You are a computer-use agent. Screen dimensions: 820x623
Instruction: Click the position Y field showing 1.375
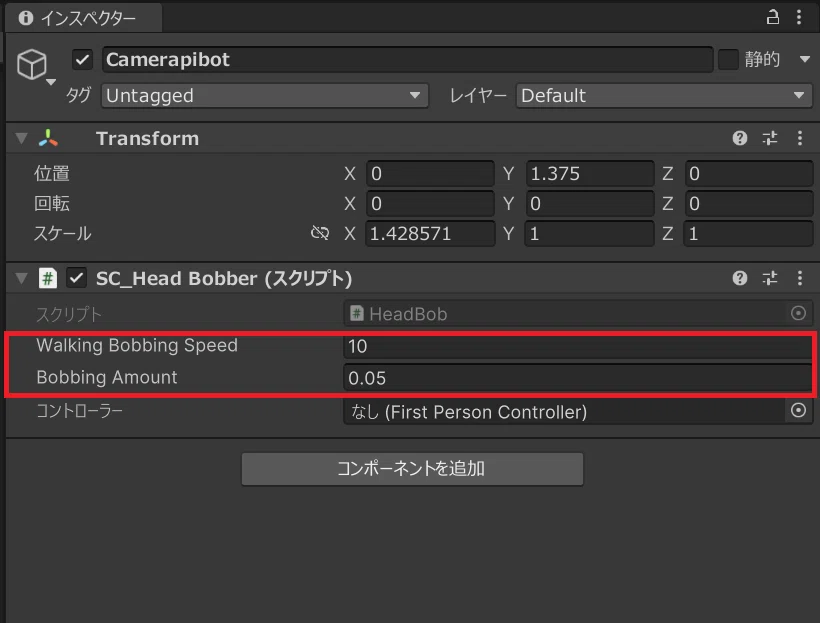[x=590, y=174]
